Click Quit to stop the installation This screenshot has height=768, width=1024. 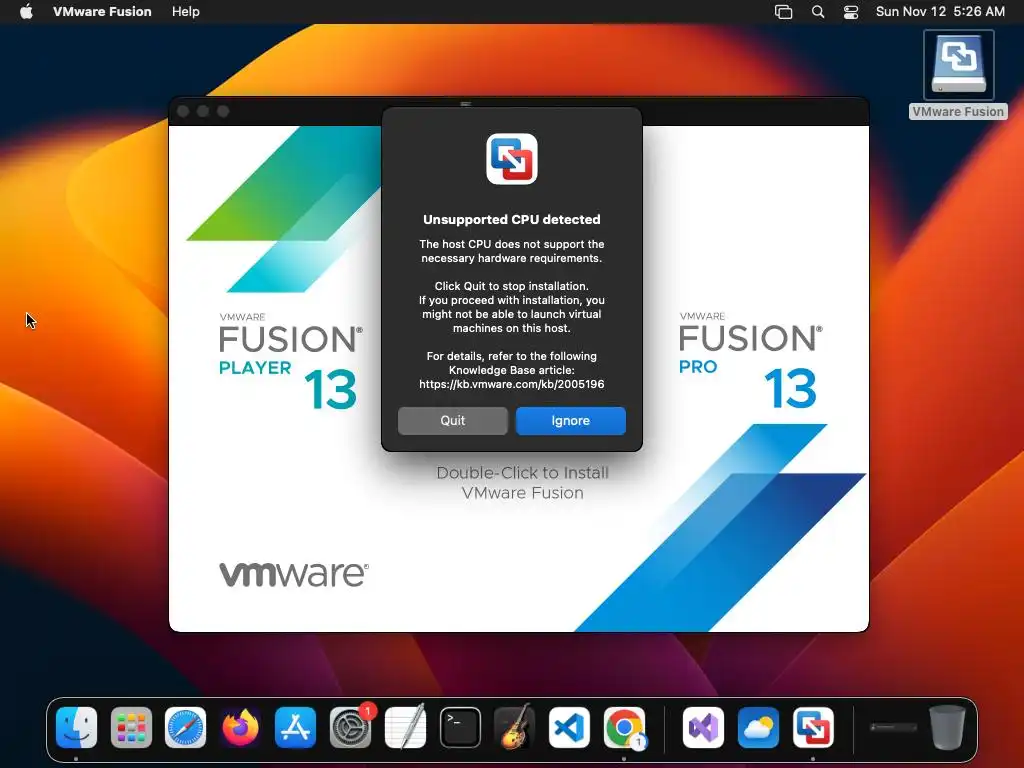click(x=453, y=421)
